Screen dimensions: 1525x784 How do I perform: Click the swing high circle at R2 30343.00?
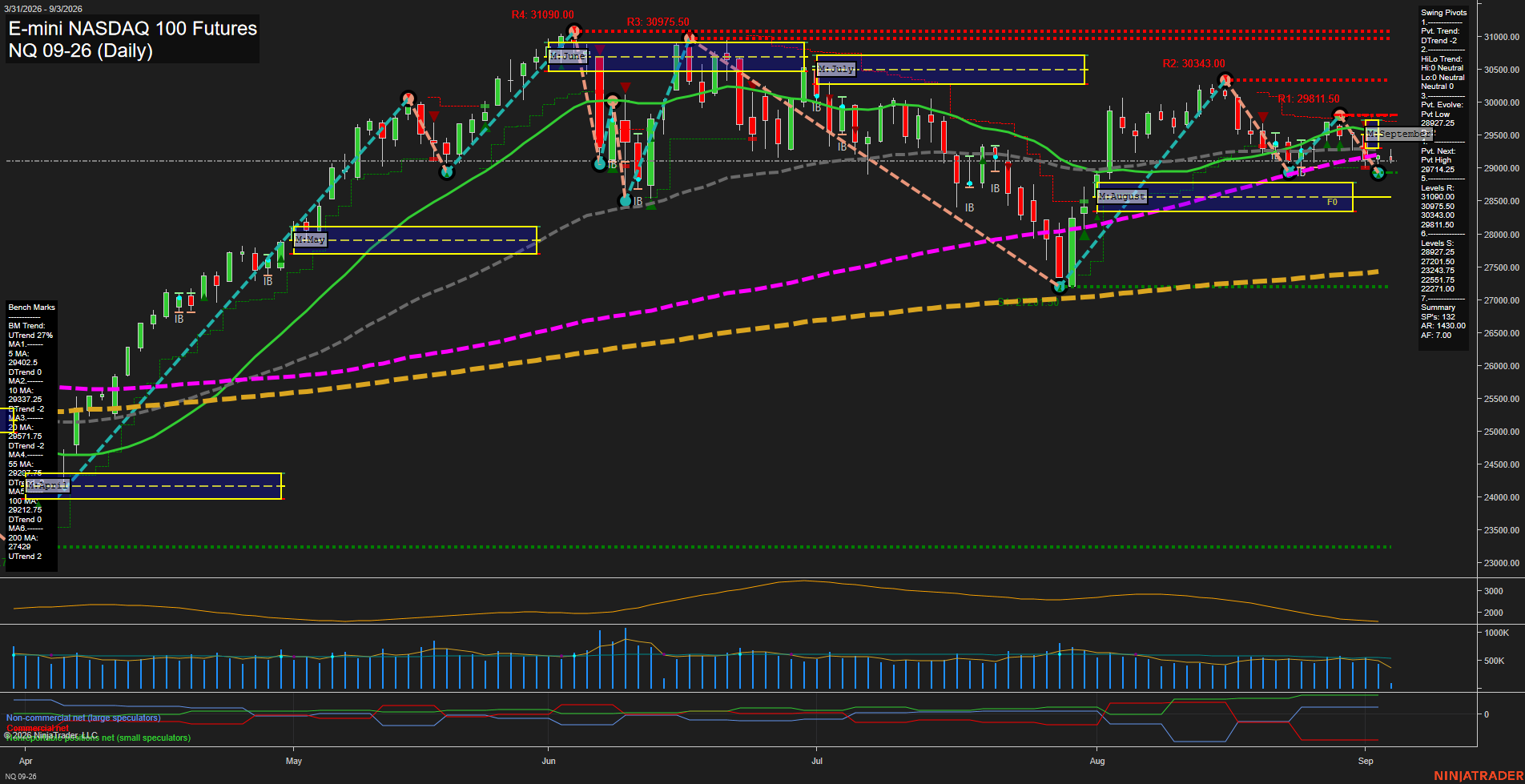point(1225,79)
